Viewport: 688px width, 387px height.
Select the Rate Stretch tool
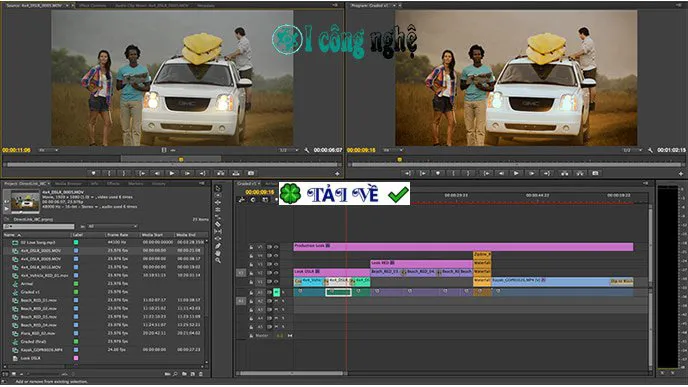(x=218, y=217)
